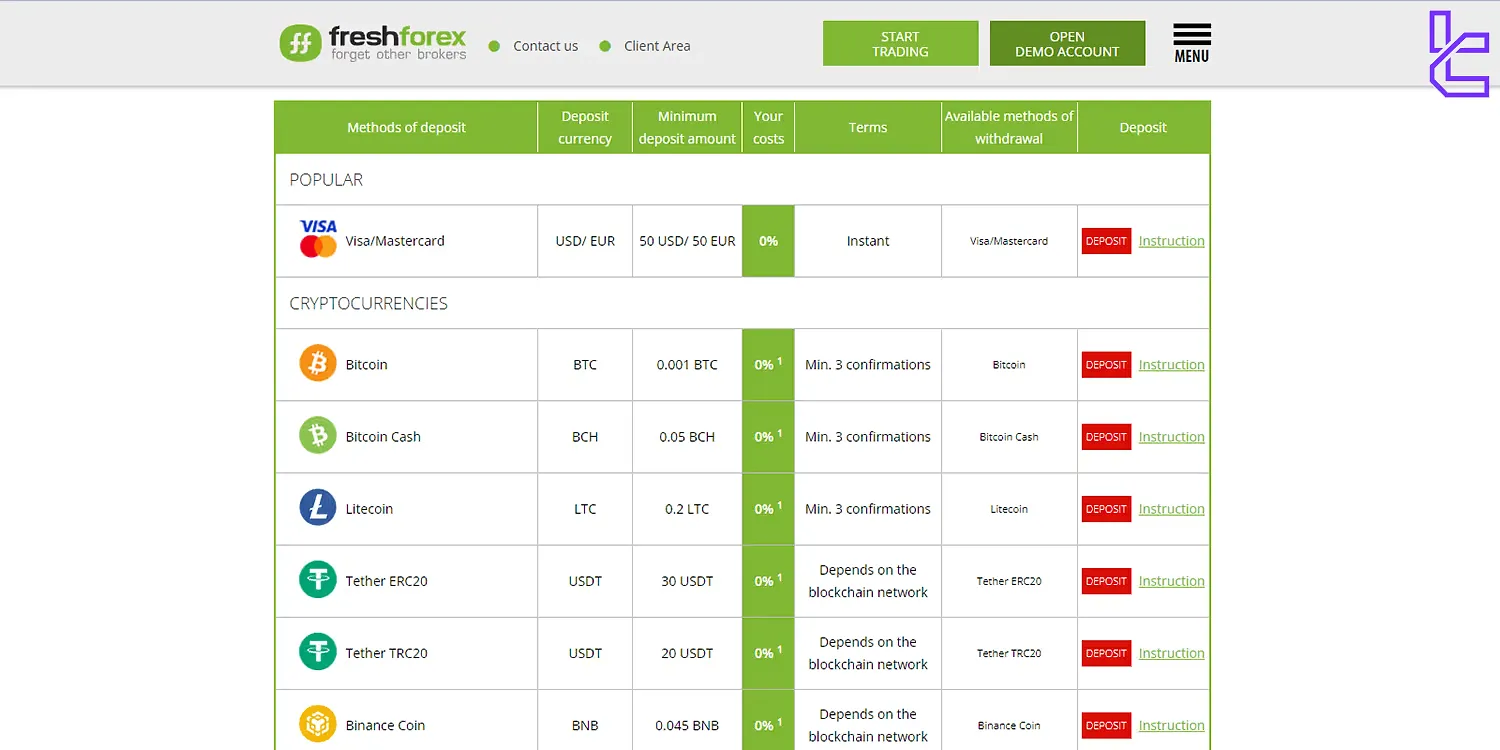
Task: Click the OPEN DEMO ACCOUNT button
Action: (x=1067, y=44)
